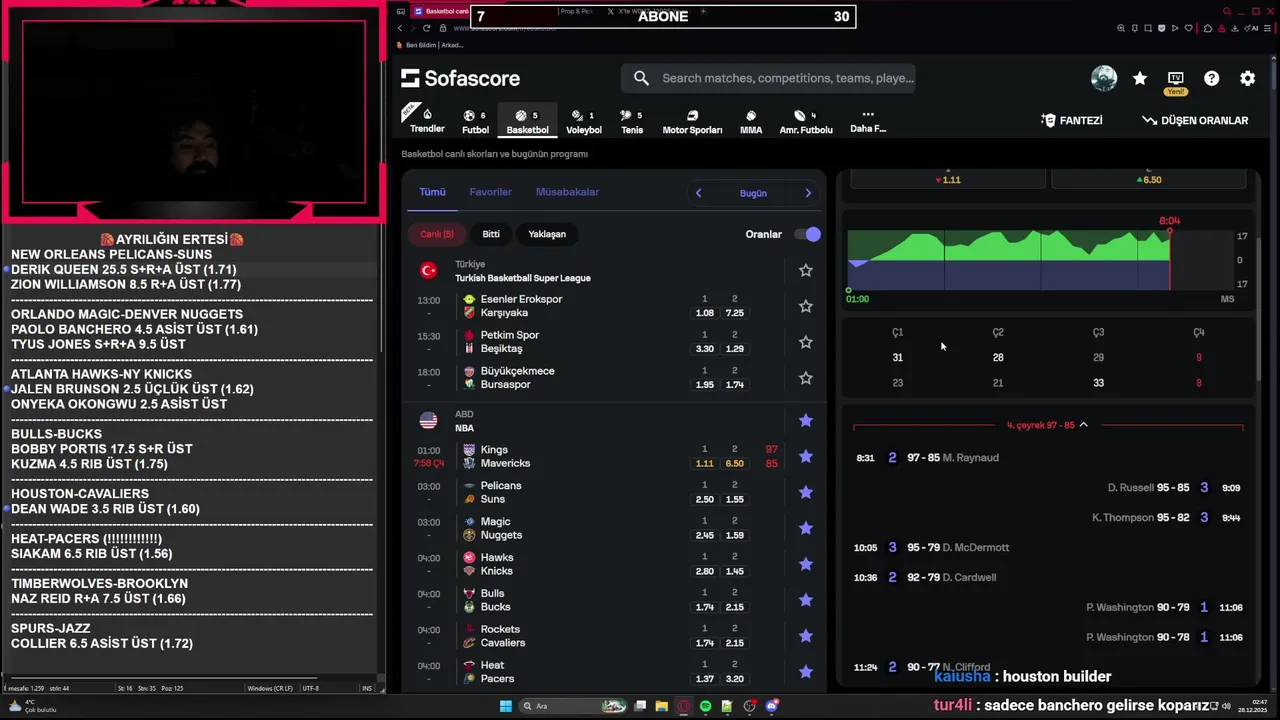Go to previous day arrow

(698, 193)
